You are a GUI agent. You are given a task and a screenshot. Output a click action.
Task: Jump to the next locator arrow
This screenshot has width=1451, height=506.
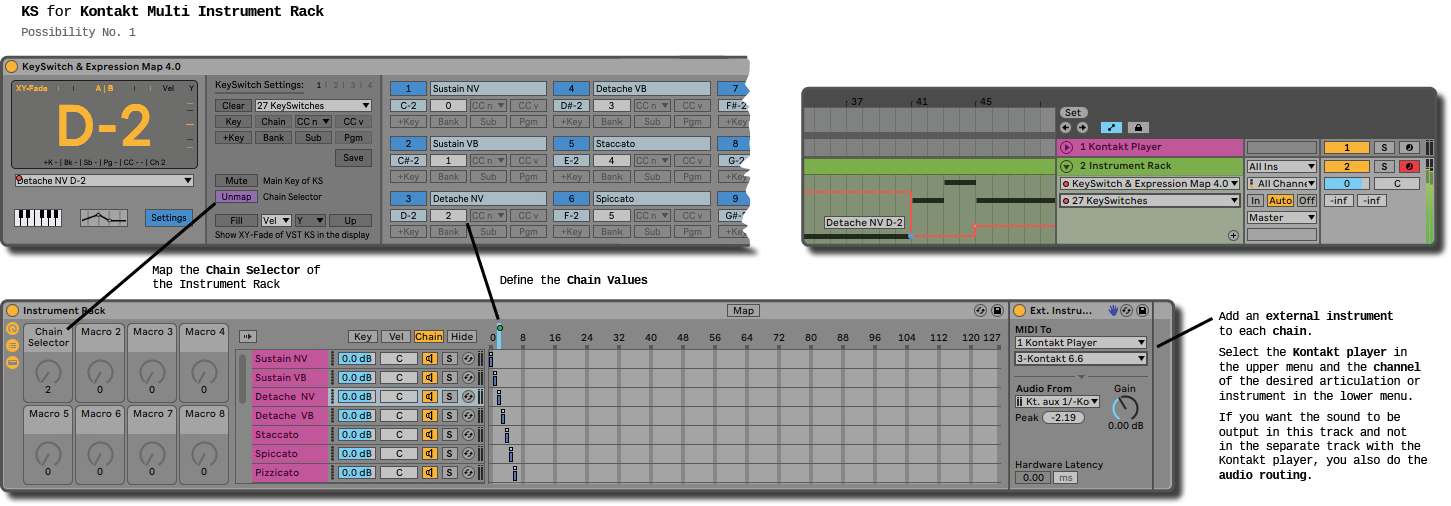tap(1082, 127)
